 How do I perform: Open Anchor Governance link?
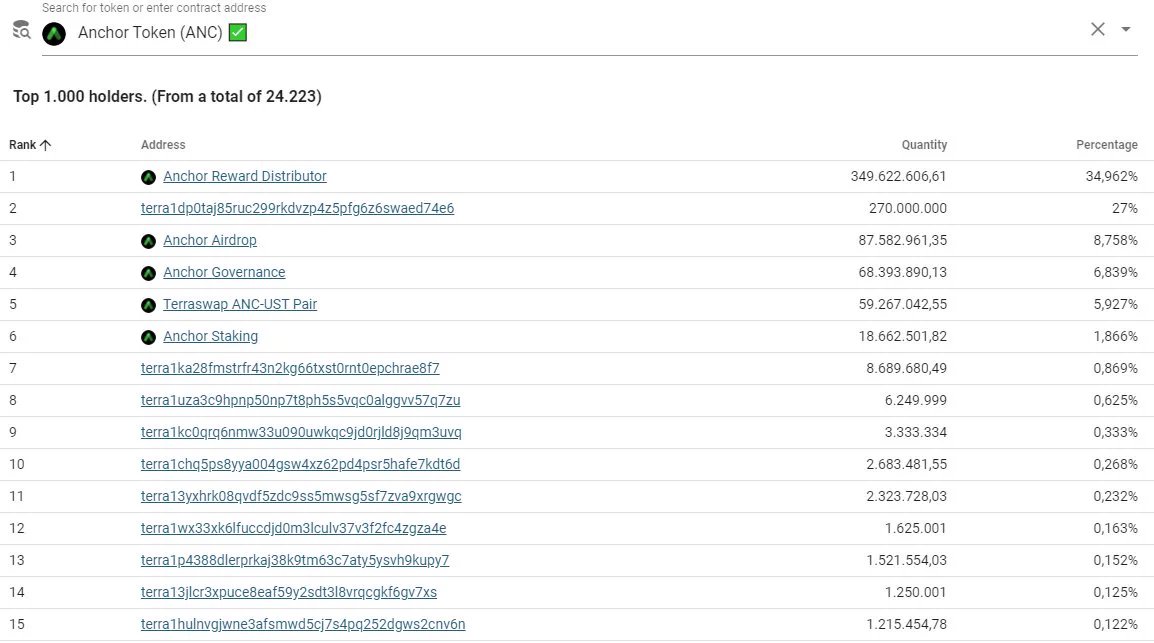[x=224, y=272]
